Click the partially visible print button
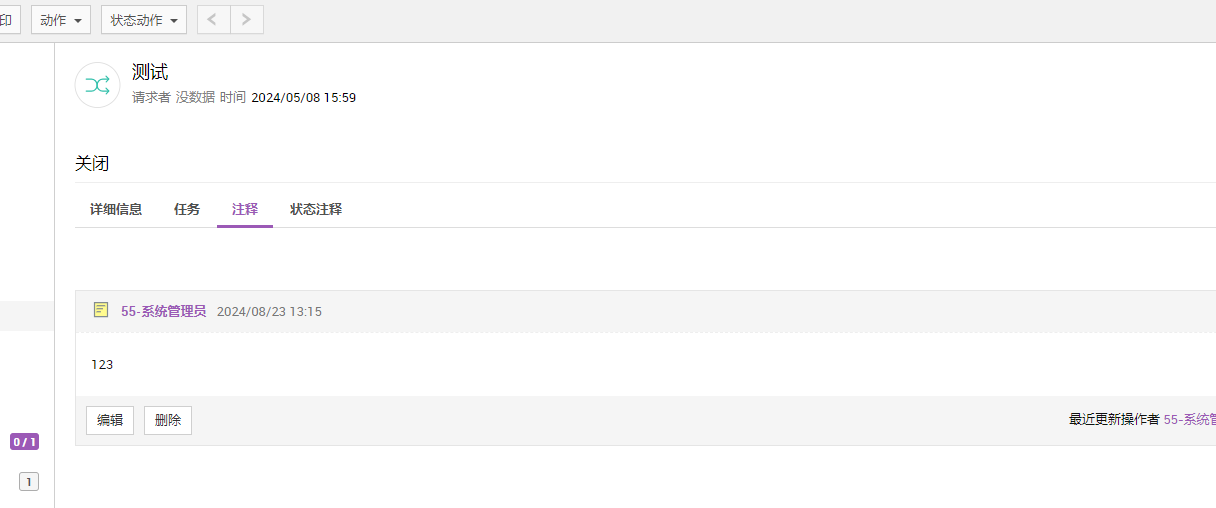This screenshot has height=508, width=1216. click(7, 20)
